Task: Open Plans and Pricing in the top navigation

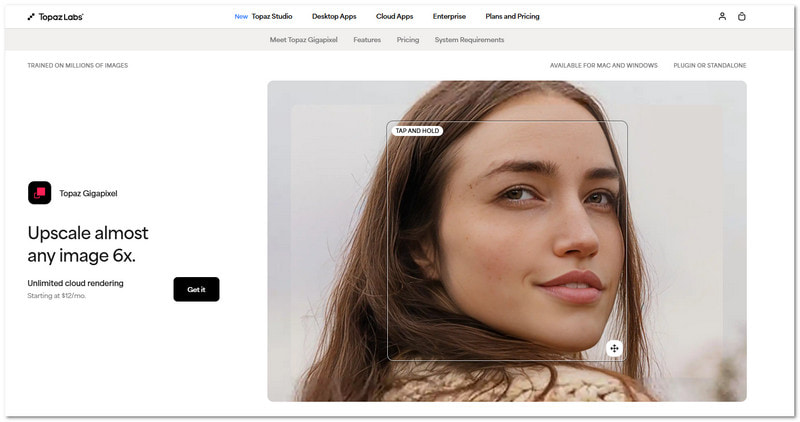Action: [x=513, y=17]
